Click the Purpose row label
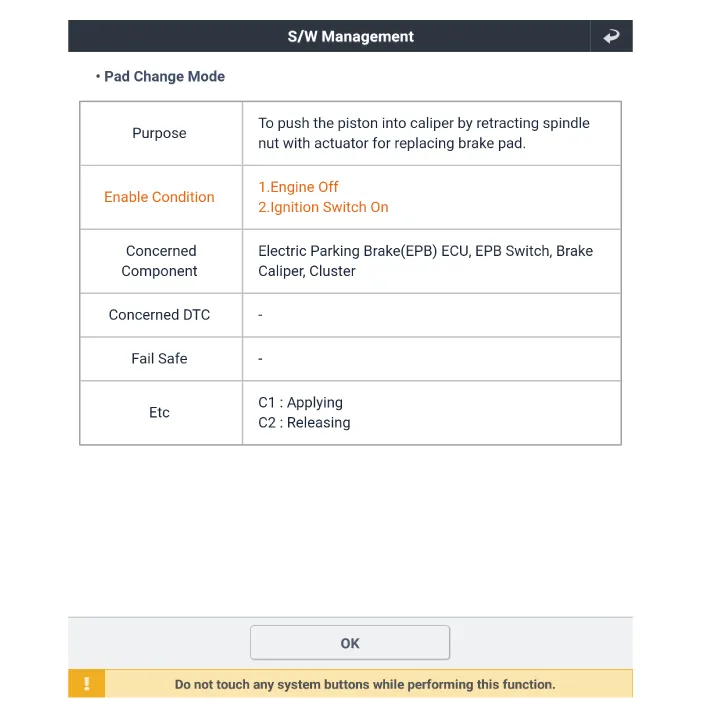 [159, 133]
